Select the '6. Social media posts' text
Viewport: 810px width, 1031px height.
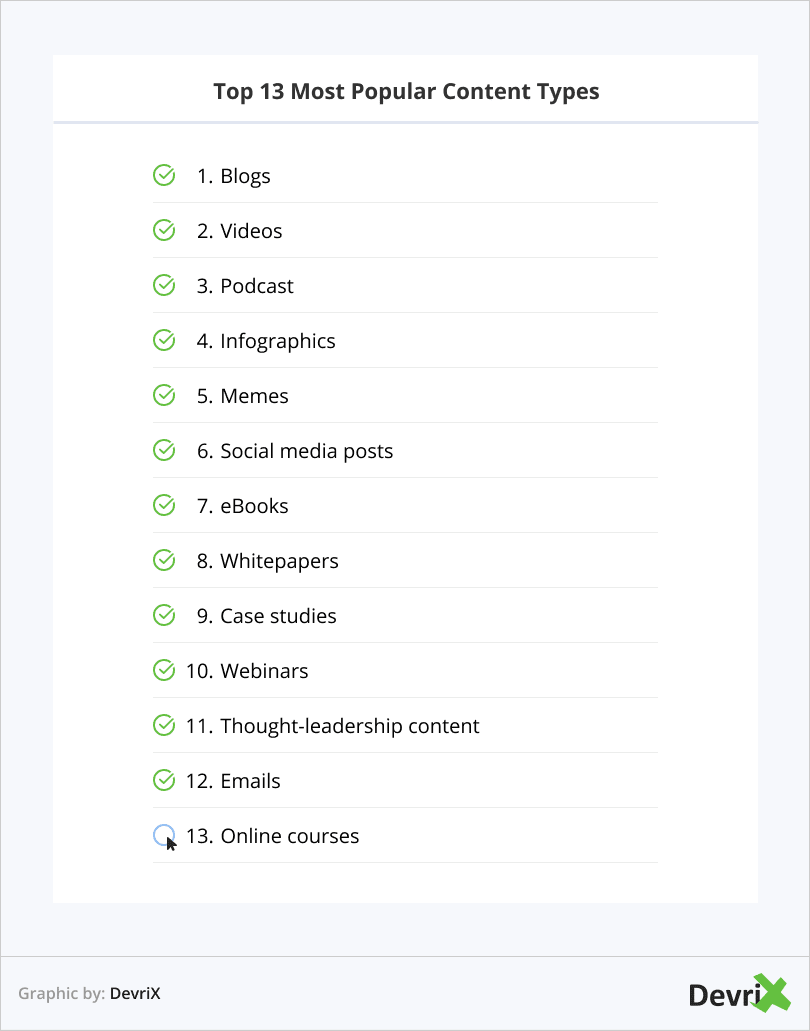point(294,451)
